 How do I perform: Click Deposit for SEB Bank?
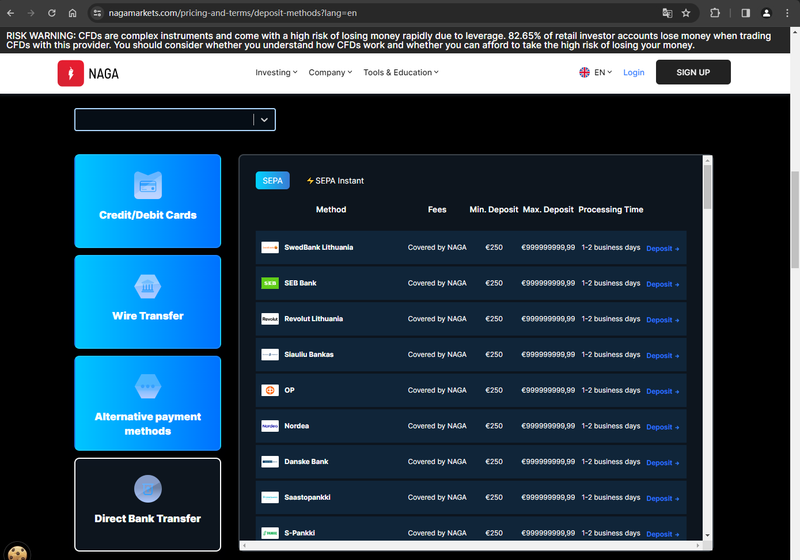pos(662,284)
